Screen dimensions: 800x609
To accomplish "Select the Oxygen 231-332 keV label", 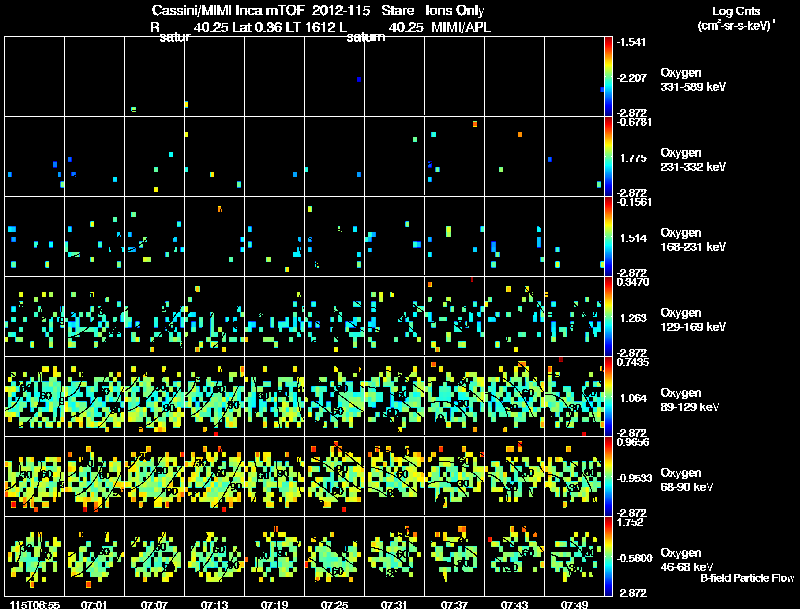I will pyautogui.click(x=693, y=160).
